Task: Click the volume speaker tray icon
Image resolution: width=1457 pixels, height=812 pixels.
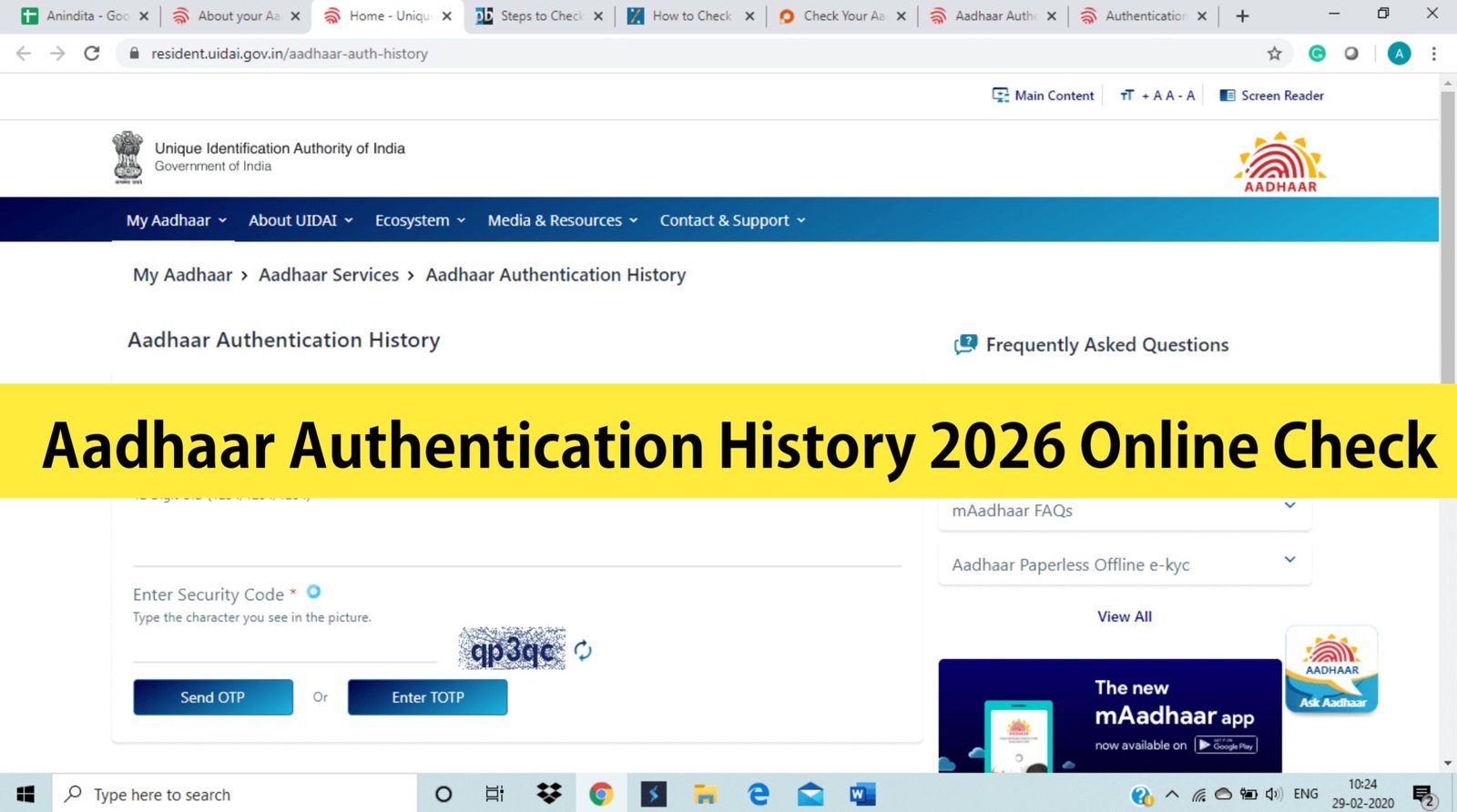Action: 1274,795
